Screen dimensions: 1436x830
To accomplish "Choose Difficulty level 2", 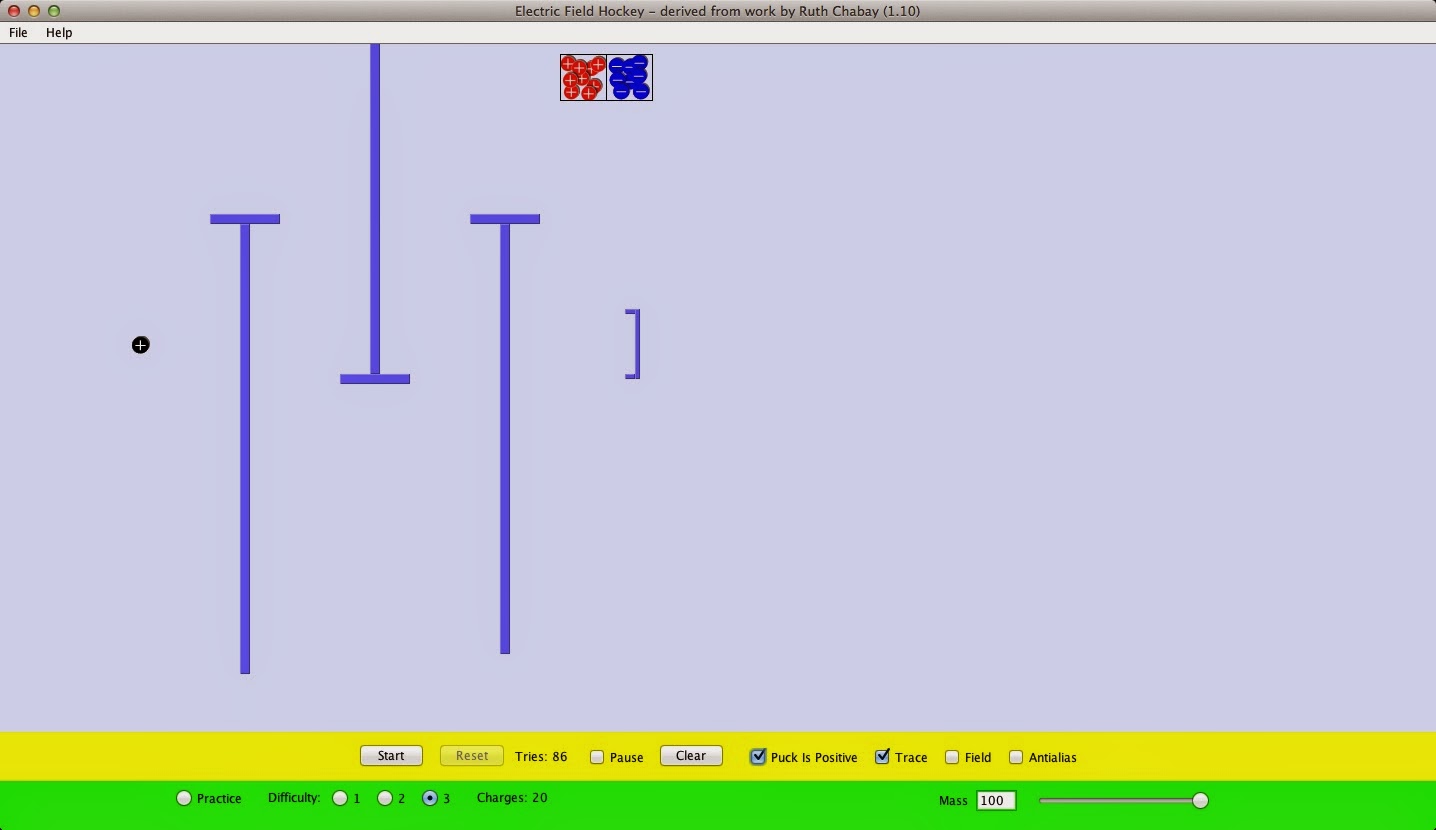I will [x=384, y=798].
